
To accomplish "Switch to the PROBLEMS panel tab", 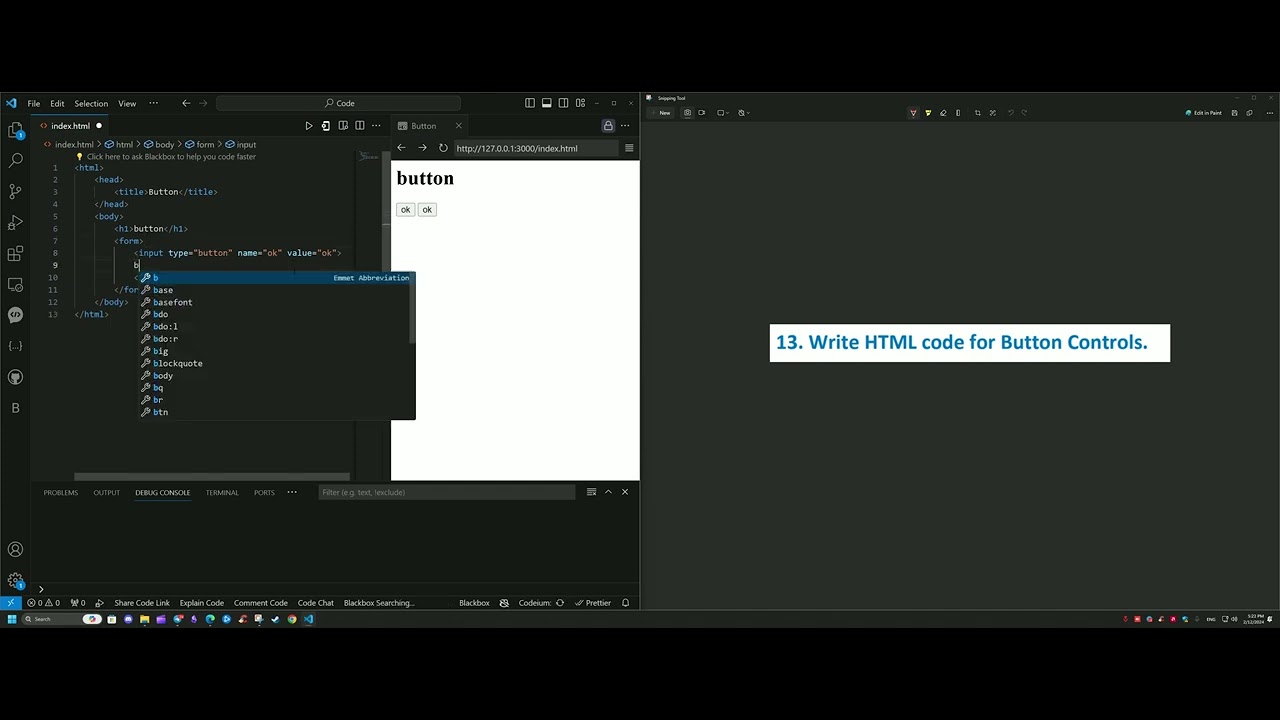I will click(x=60, y=492).
